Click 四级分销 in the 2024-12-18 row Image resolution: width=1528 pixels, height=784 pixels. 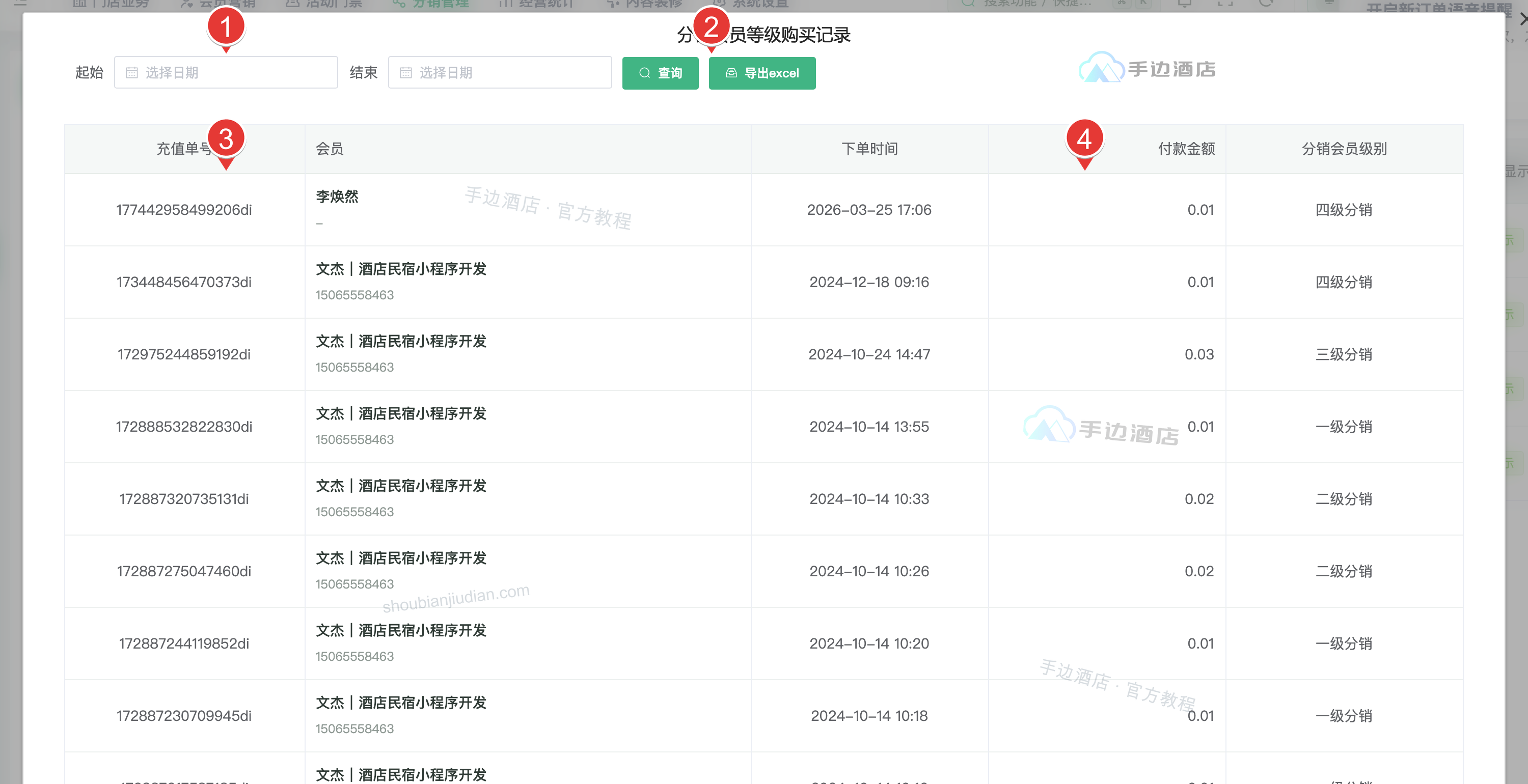pos(1344,282)
